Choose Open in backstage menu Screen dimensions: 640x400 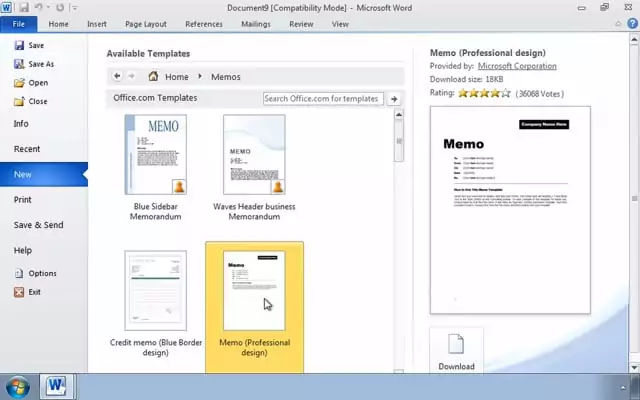click(x=31, y=83)
